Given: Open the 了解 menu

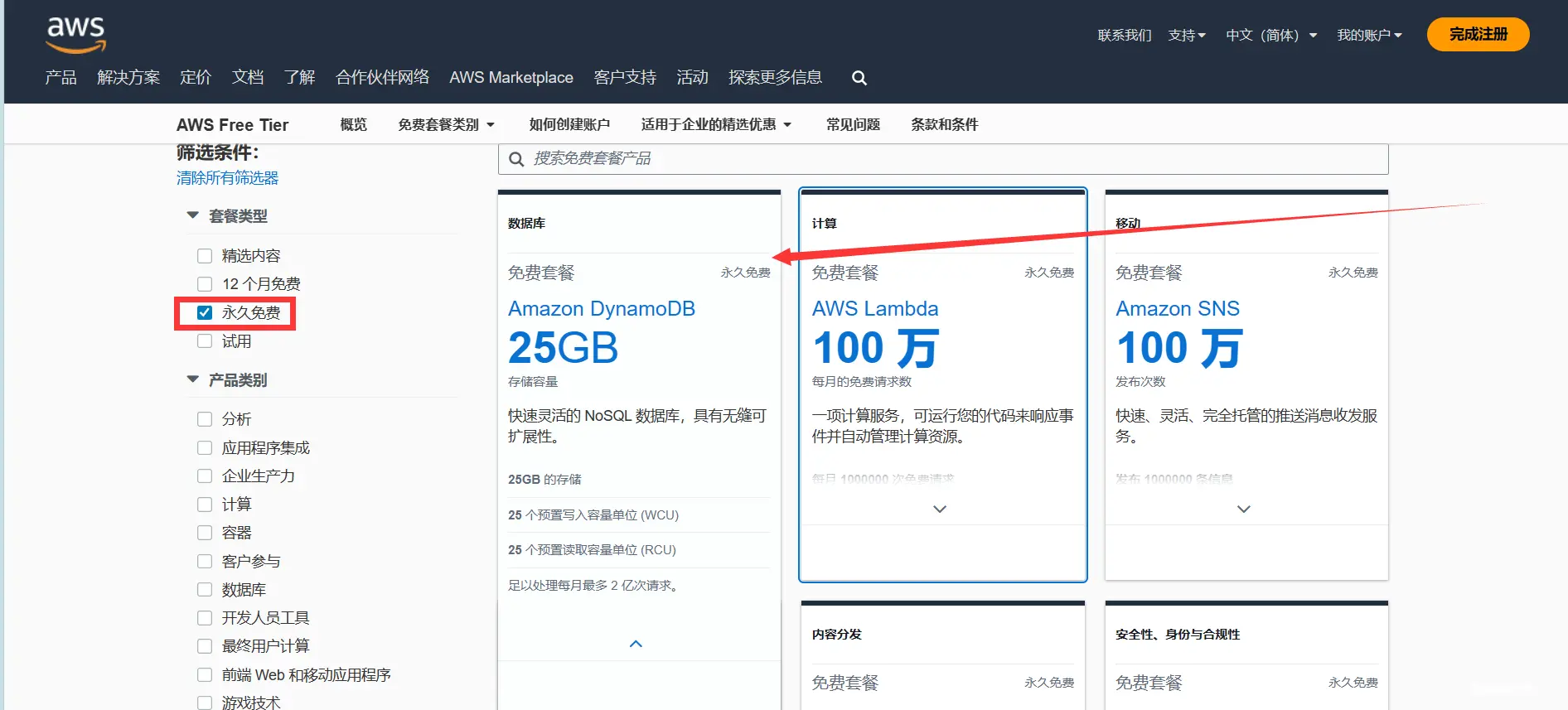Looking at the screenshot, I should (299, 77).
